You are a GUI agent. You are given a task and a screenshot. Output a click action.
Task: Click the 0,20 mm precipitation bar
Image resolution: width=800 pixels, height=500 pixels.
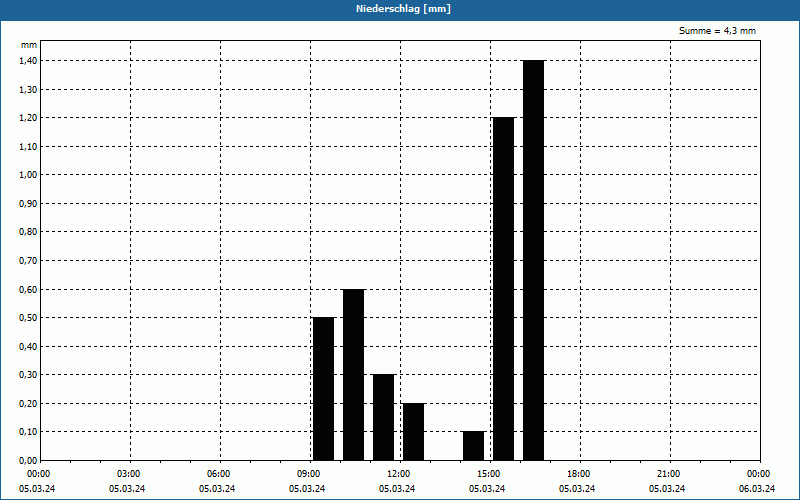[413, 432]
